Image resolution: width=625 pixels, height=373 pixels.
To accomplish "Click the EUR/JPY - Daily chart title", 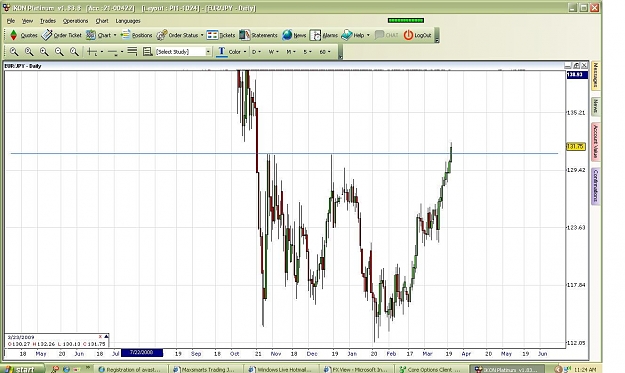I will pos(23,66).
